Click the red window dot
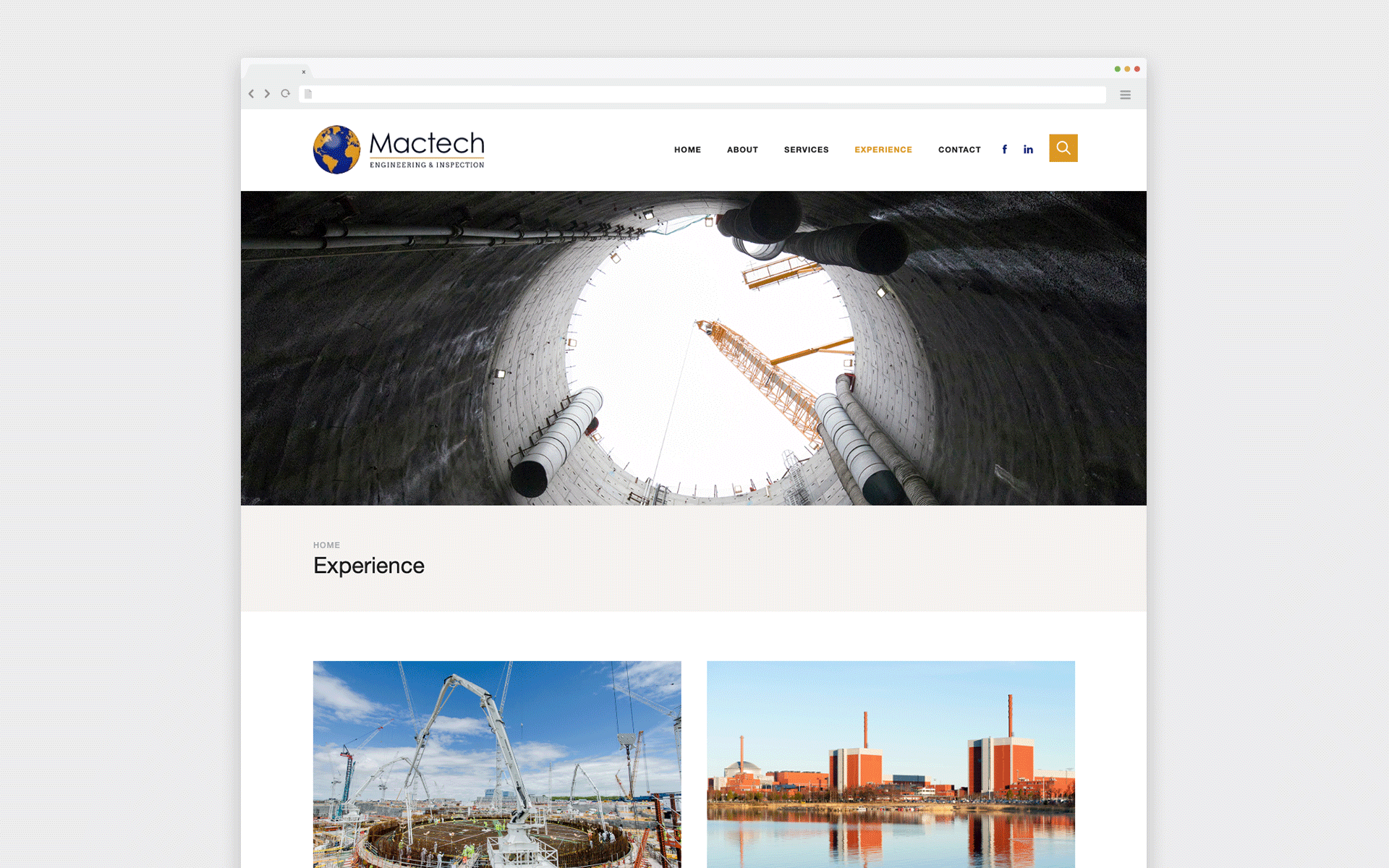The image size is (1389, 868). pyautogui.click(x=1137, y=69)
